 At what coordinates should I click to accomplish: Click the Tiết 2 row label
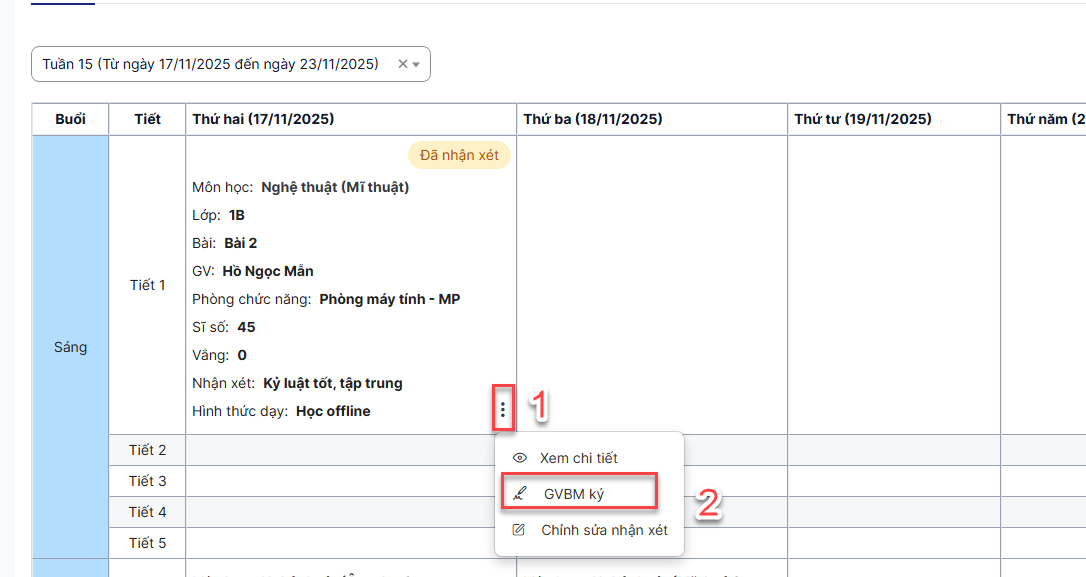pyautogui.click(x=148, y=450)
